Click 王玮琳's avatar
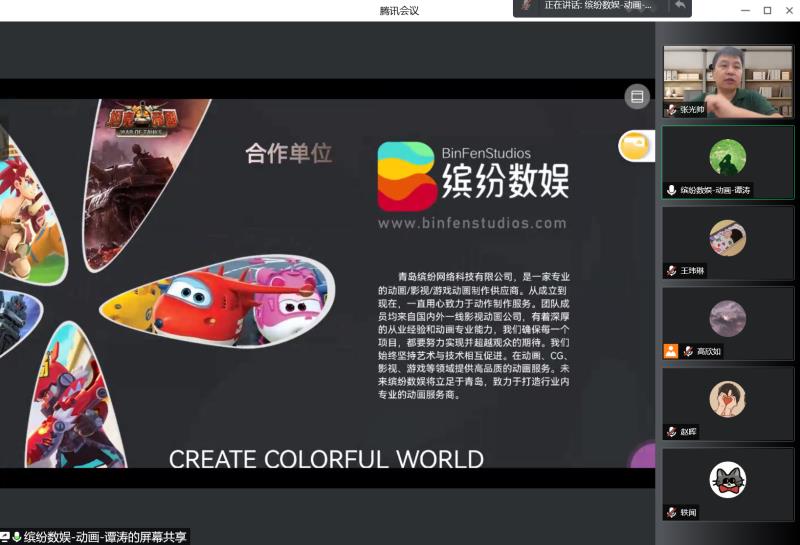 point(727,238)
